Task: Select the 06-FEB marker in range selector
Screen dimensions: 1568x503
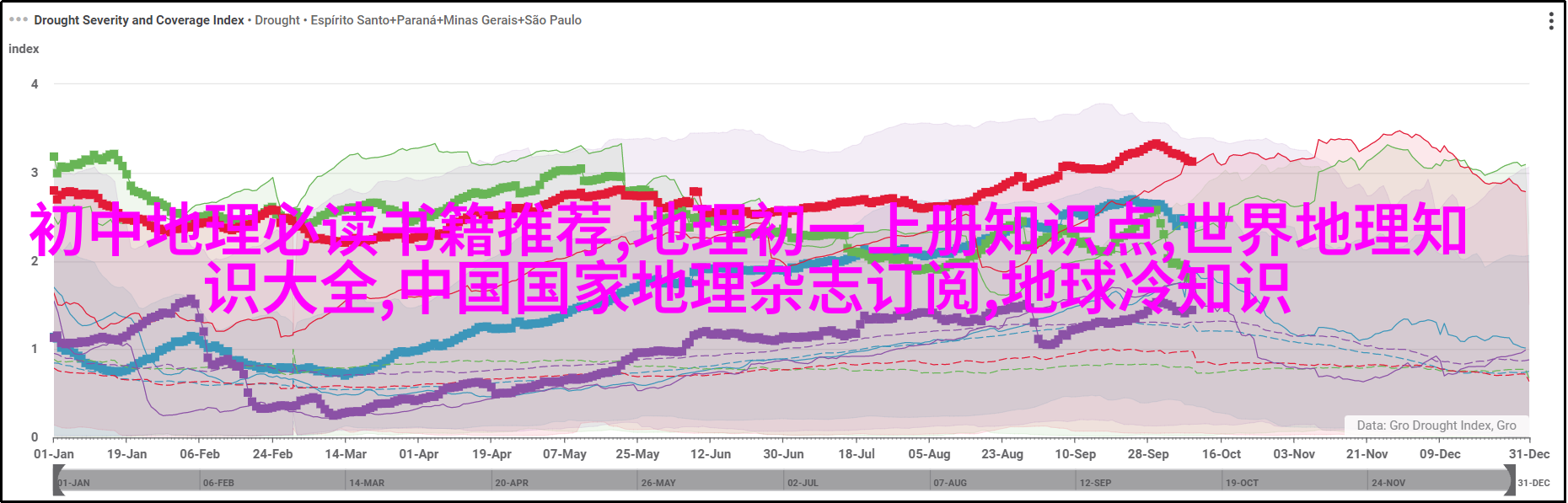Action: pos(218,483)
